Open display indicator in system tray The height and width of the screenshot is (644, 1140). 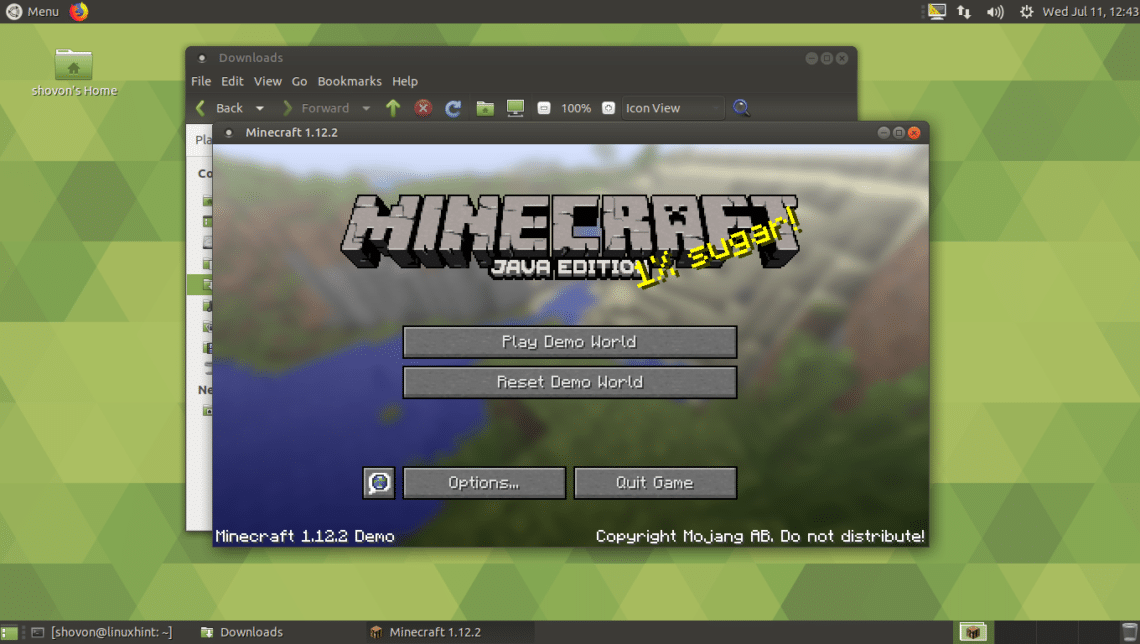[936, 12]
